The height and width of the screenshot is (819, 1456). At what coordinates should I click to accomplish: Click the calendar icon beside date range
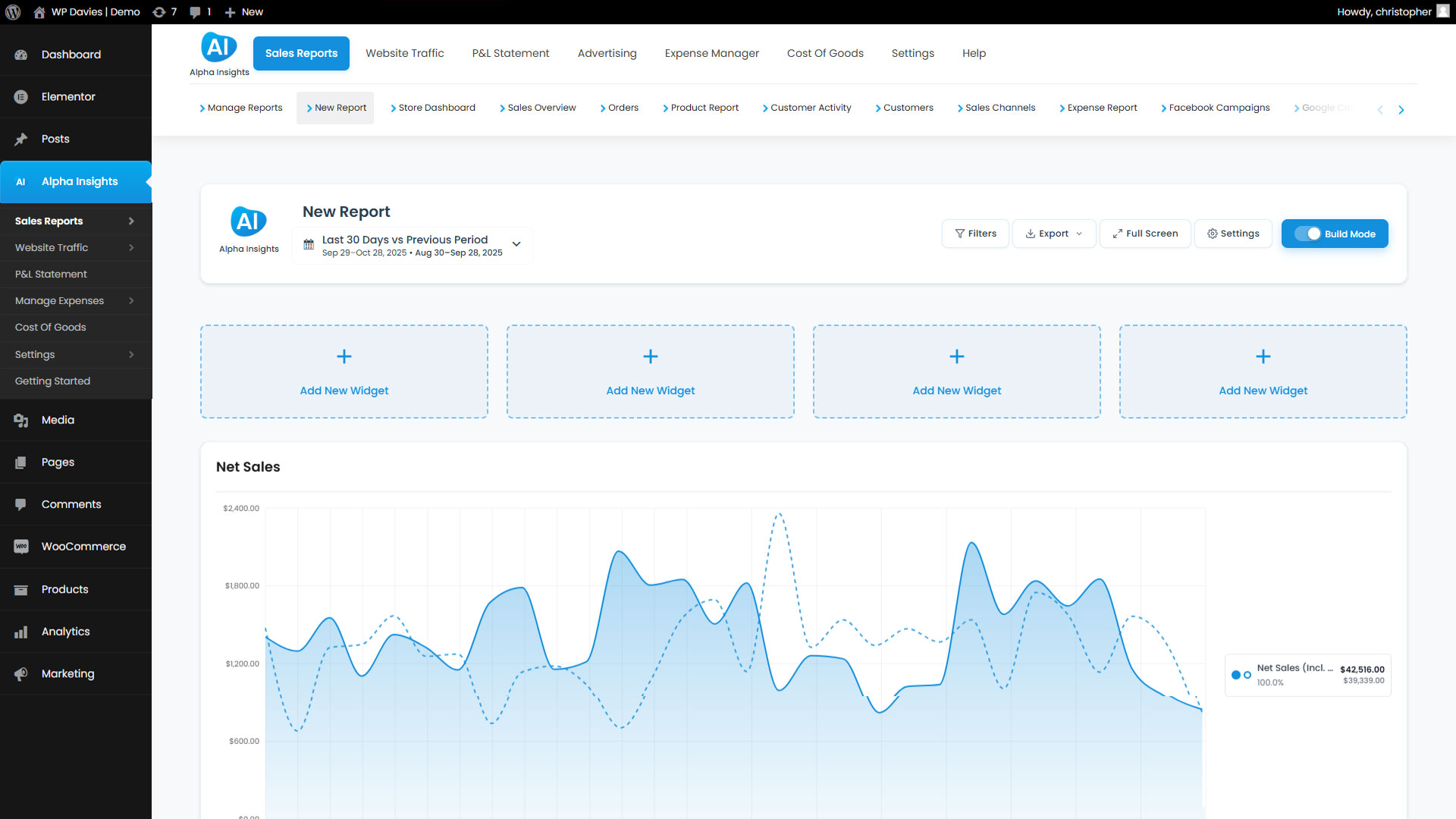pyautogui.click(x=309, y=245)
